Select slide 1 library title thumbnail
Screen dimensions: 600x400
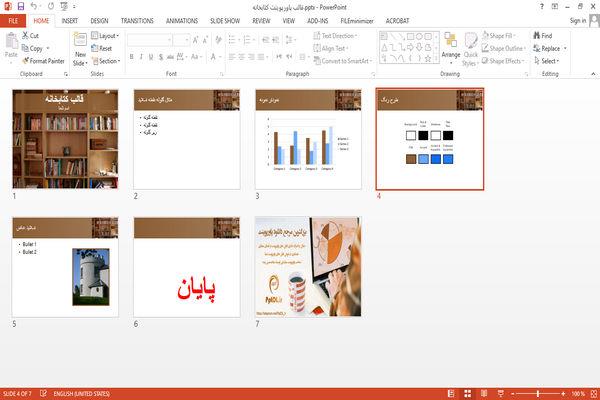click(x=65, y=139)
